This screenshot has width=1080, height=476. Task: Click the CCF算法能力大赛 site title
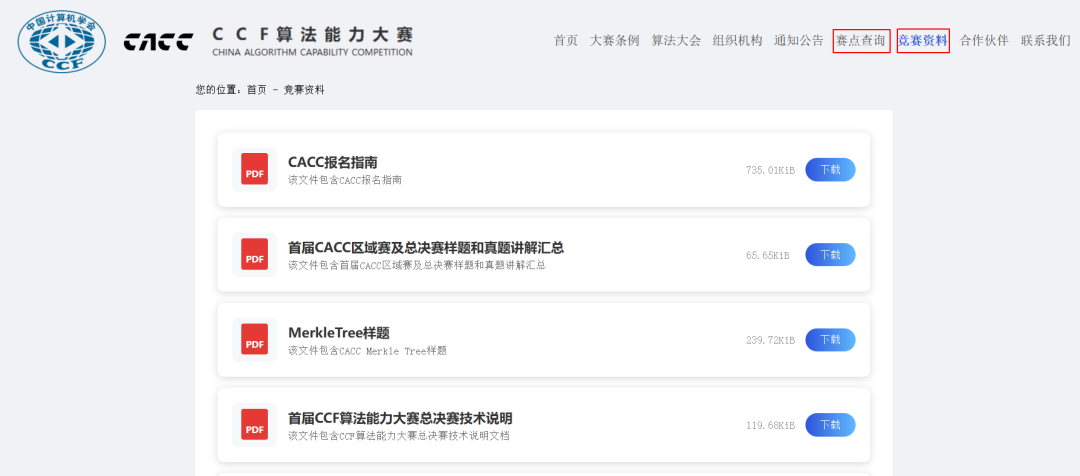tap(312, 34)
